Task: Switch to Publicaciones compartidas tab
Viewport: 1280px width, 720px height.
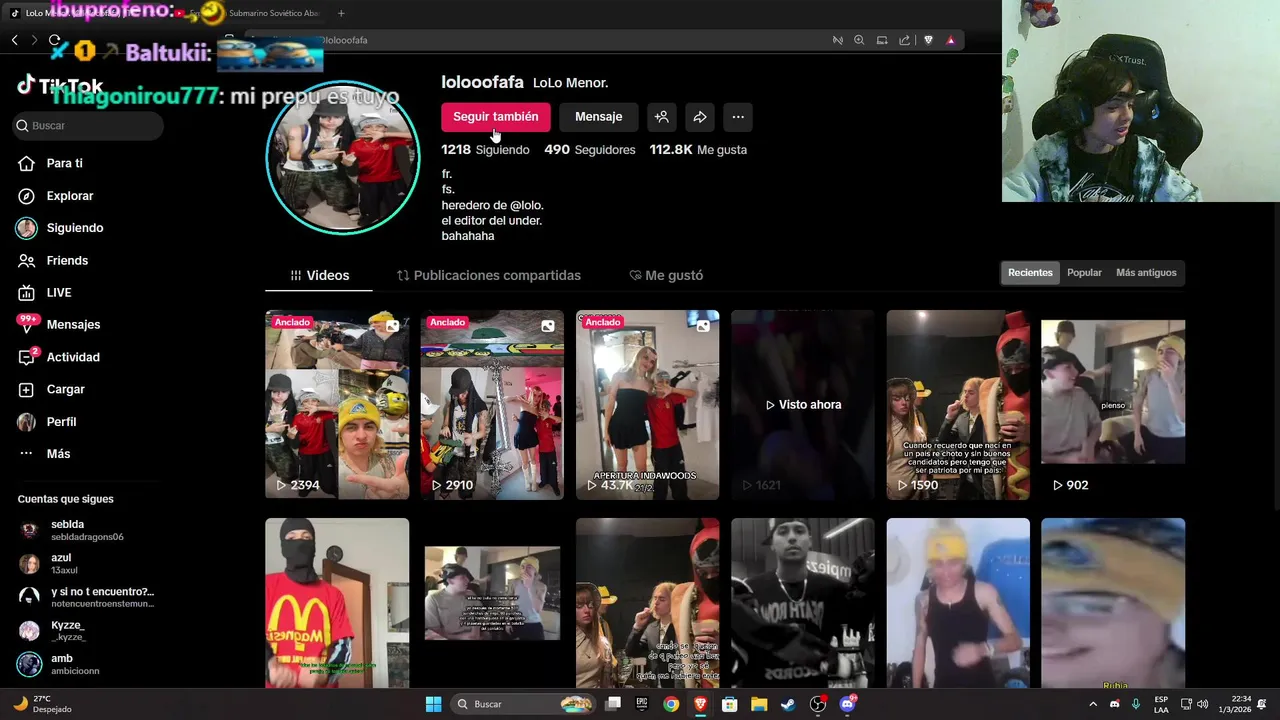Action: point(489,275)
